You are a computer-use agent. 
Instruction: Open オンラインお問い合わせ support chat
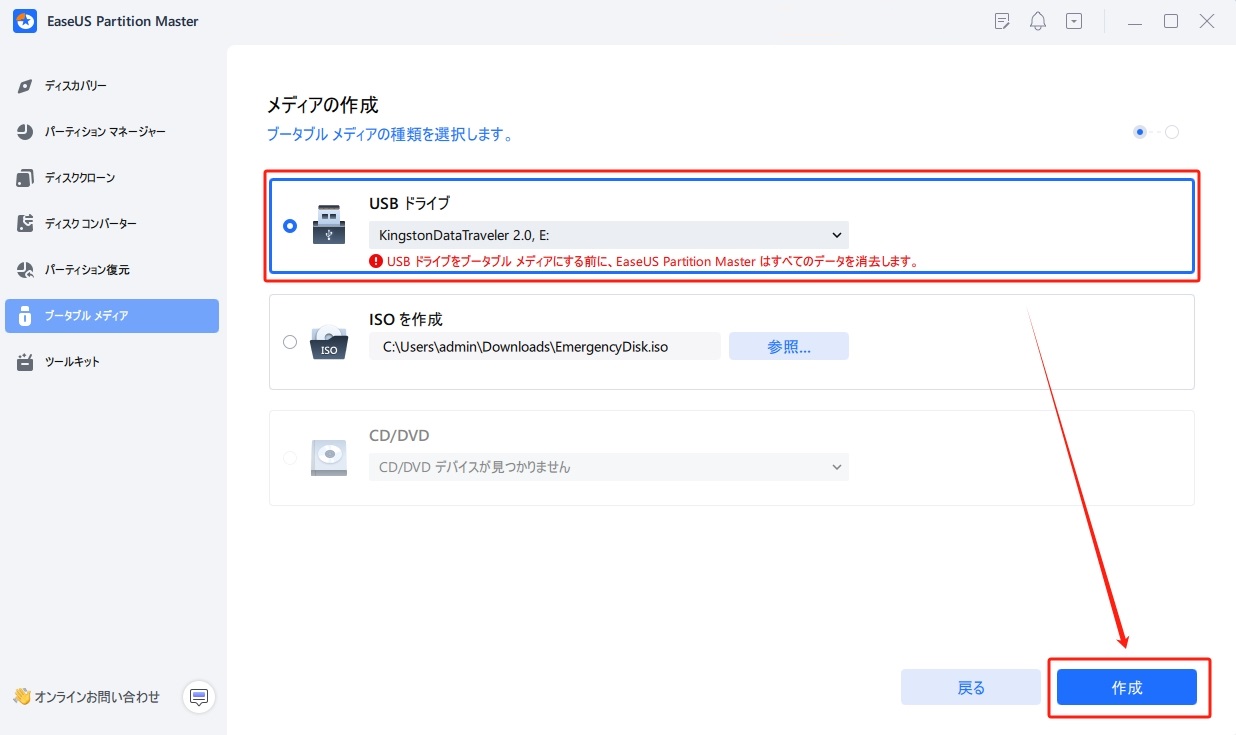click(x=85, y=697)
